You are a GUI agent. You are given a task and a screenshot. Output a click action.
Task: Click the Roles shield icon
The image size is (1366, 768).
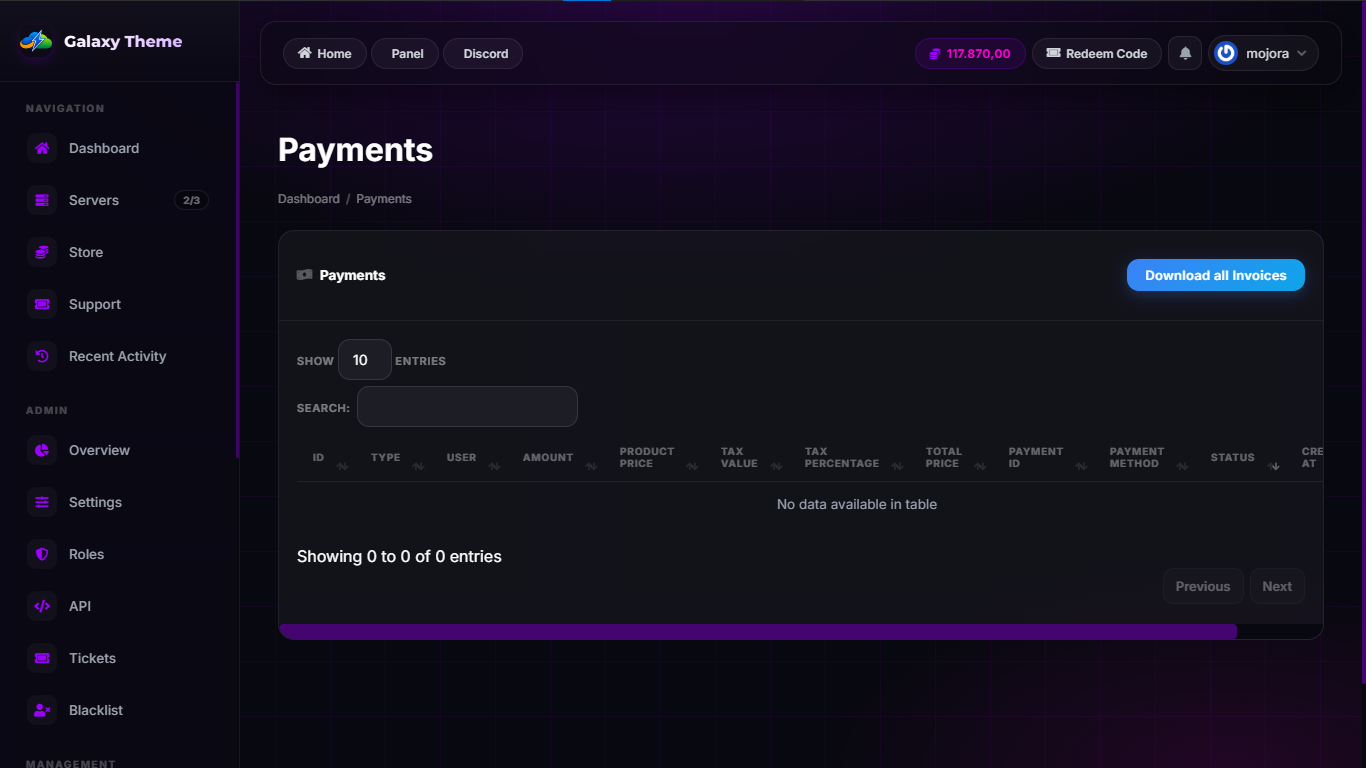[x=42, y=554]
